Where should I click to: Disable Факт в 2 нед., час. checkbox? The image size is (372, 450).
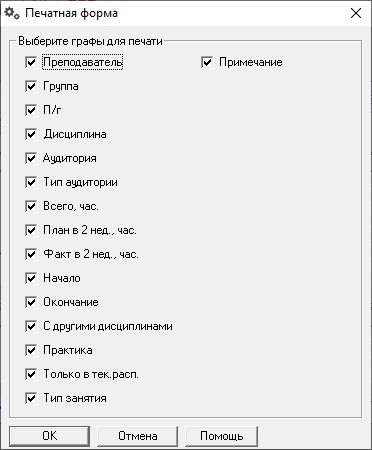(x=31, y=254)
